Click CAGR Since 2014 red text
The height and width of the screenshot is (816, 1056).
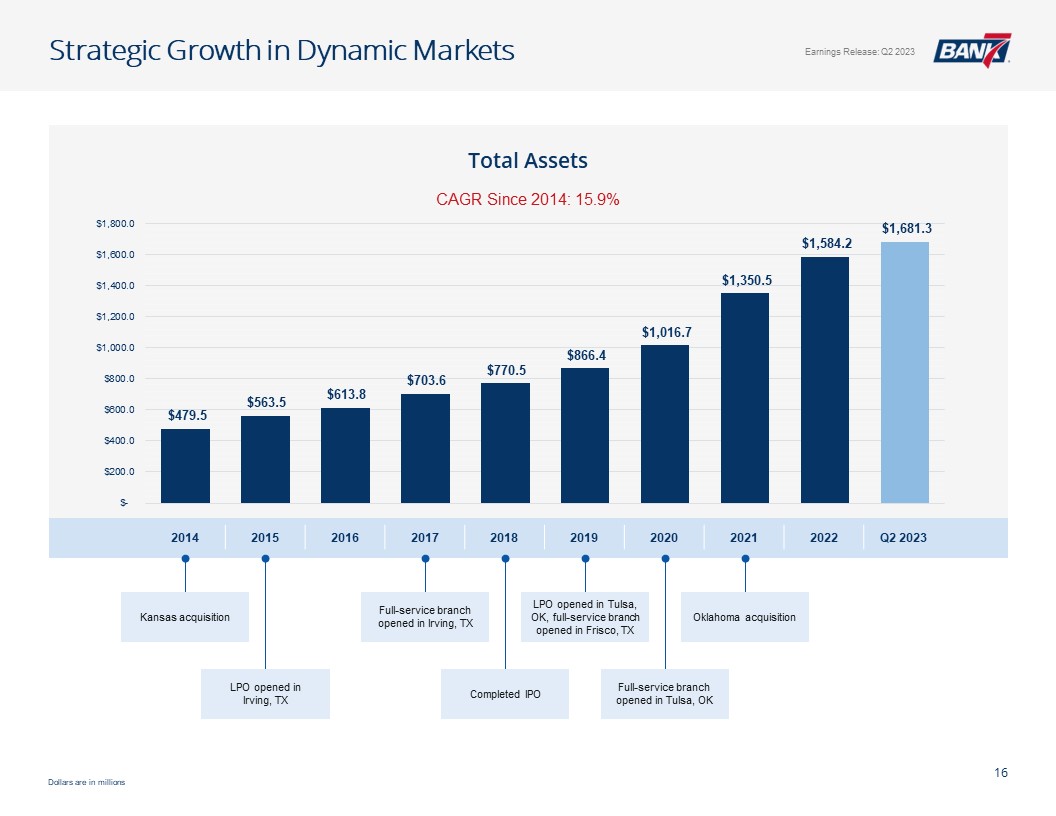[x=528, y=199]
